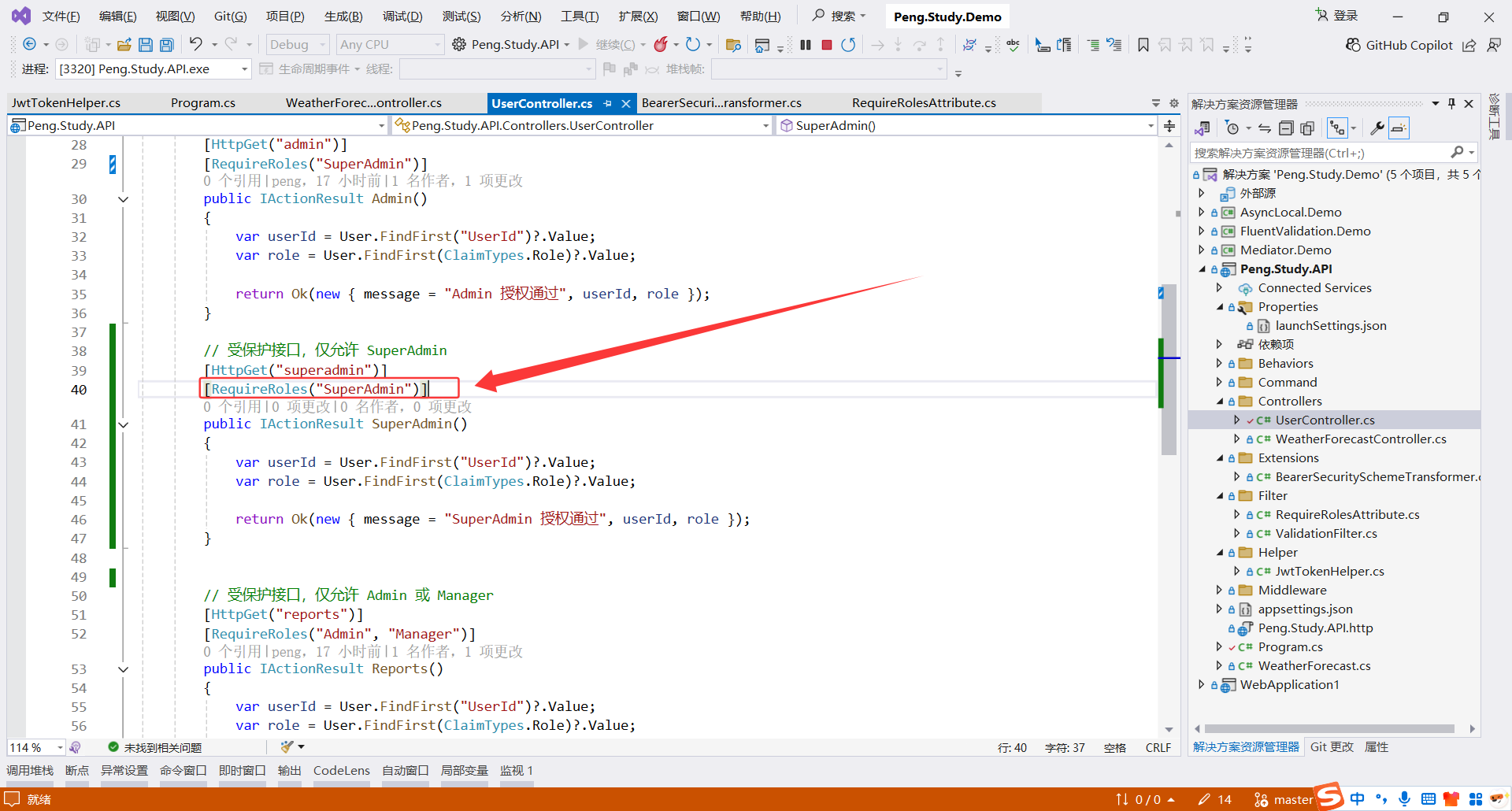Click the horizontal scrollbar in Solution Explorer

(x=1329, y=728)
